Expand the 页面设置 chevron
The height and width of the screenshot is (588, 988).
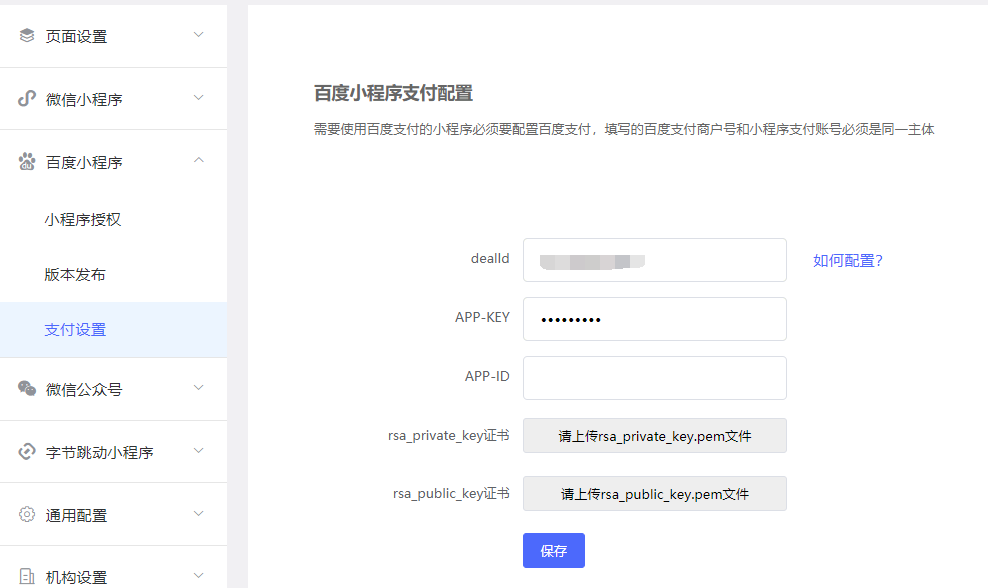198,35
